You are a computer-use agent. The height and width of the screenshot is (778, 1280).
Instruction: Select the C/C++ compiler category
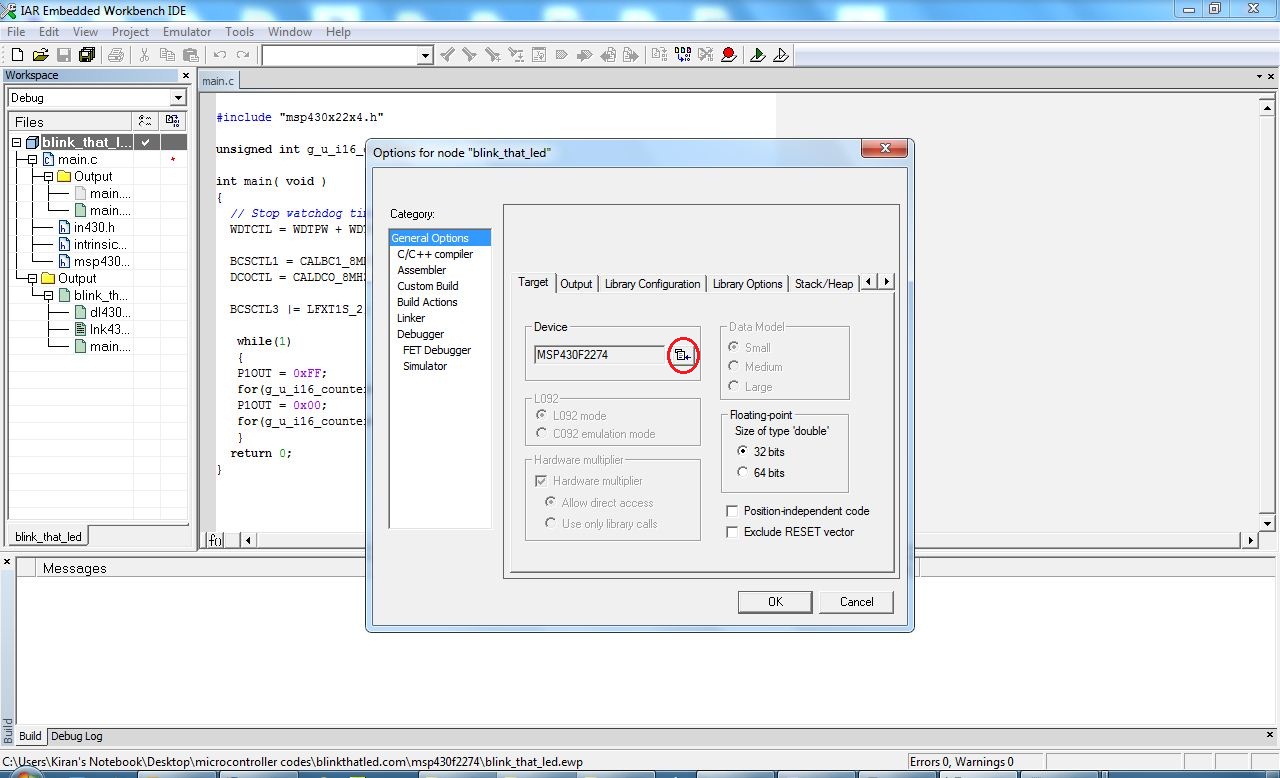(x=435, y=254)
